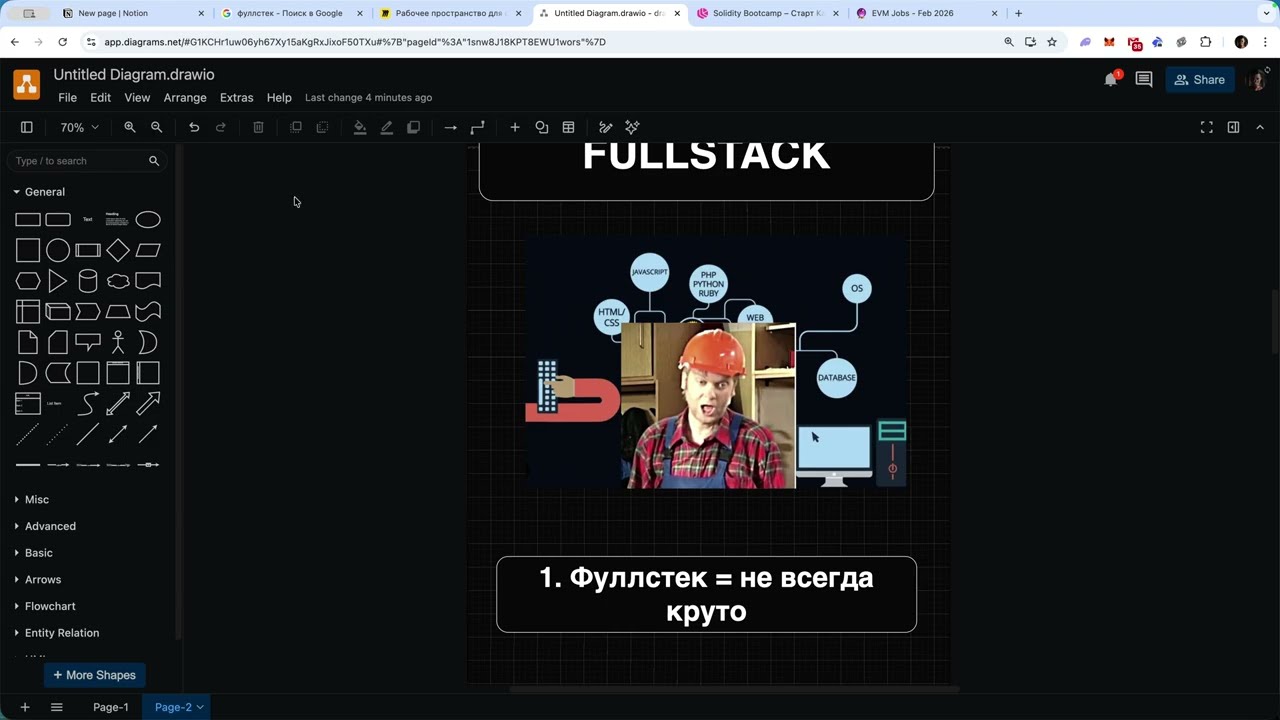Select the triangle shape in General palette
Image resolution: width=1280 pixels, height=720 pixels.
58,281
